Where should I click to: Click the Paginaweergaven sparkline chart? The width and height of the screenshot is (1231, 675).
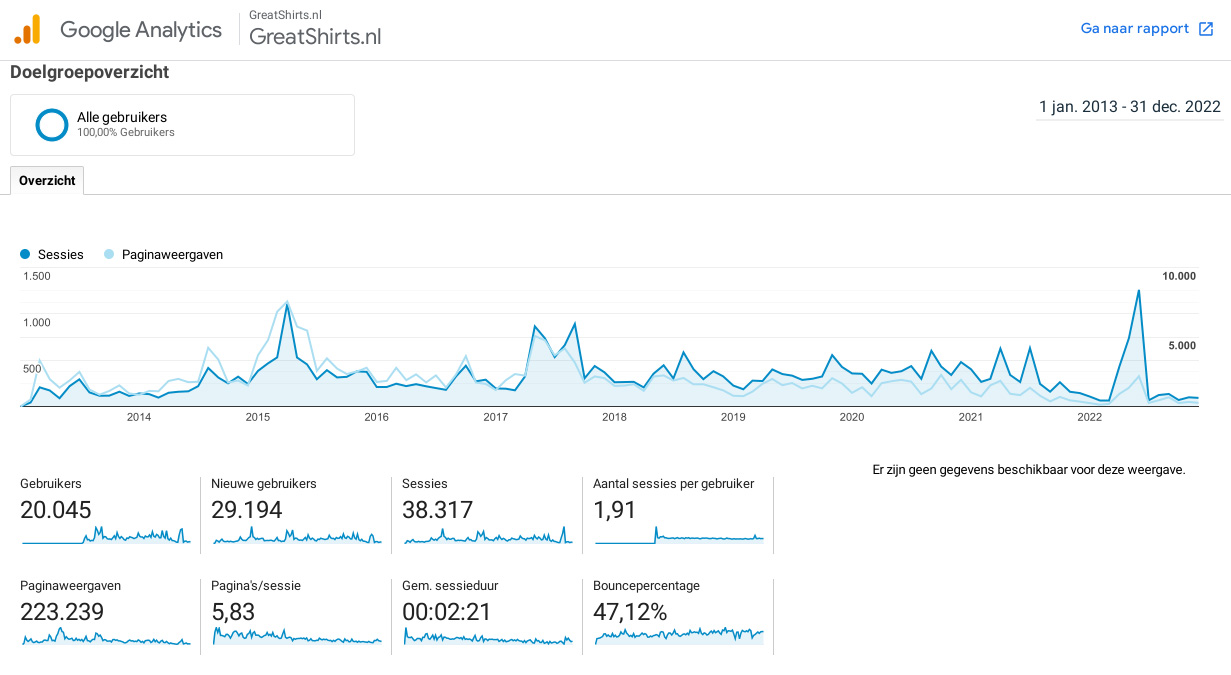[106, 636]
